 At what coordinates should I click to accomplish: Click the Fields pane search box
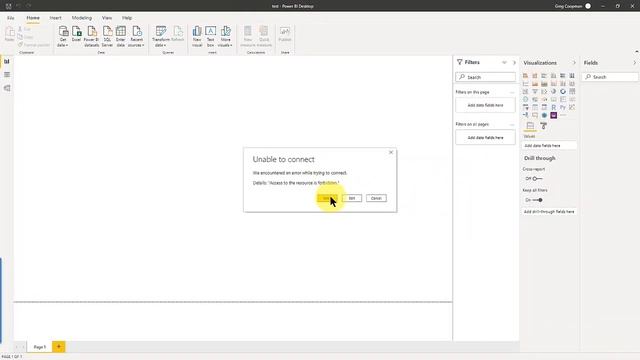pos(610,77)
